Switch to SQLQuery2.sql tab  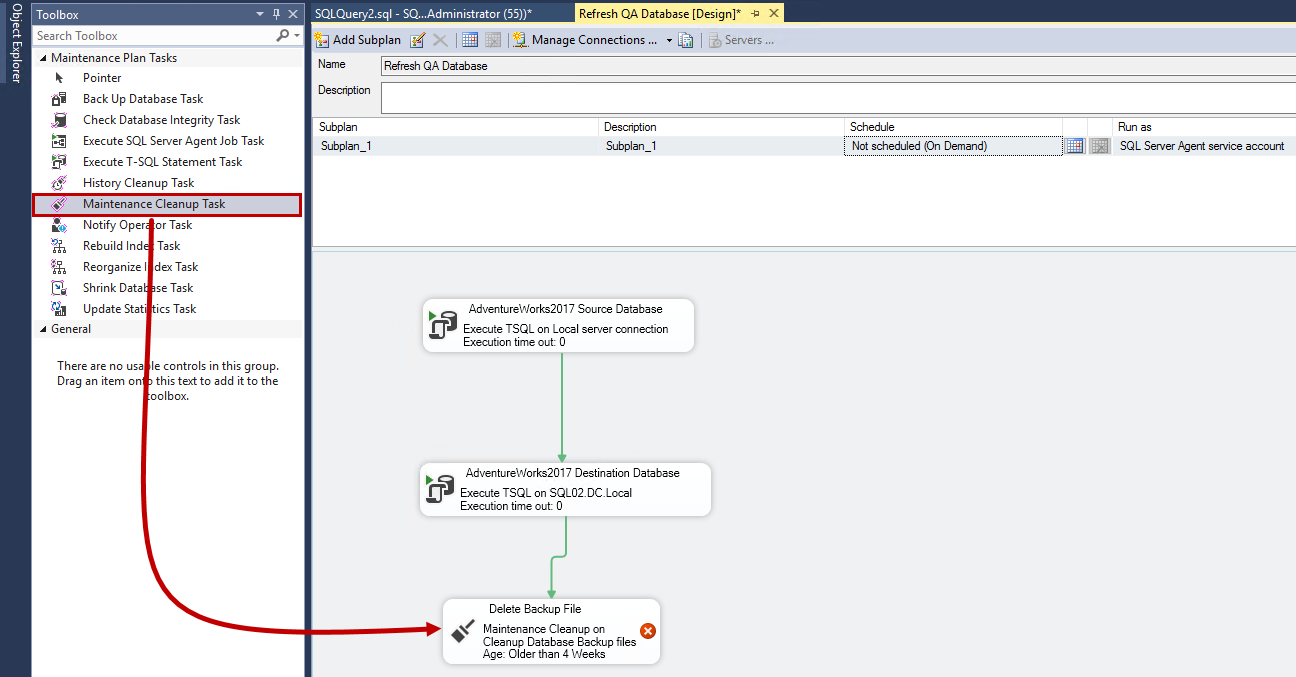click(x=423, y=13)
